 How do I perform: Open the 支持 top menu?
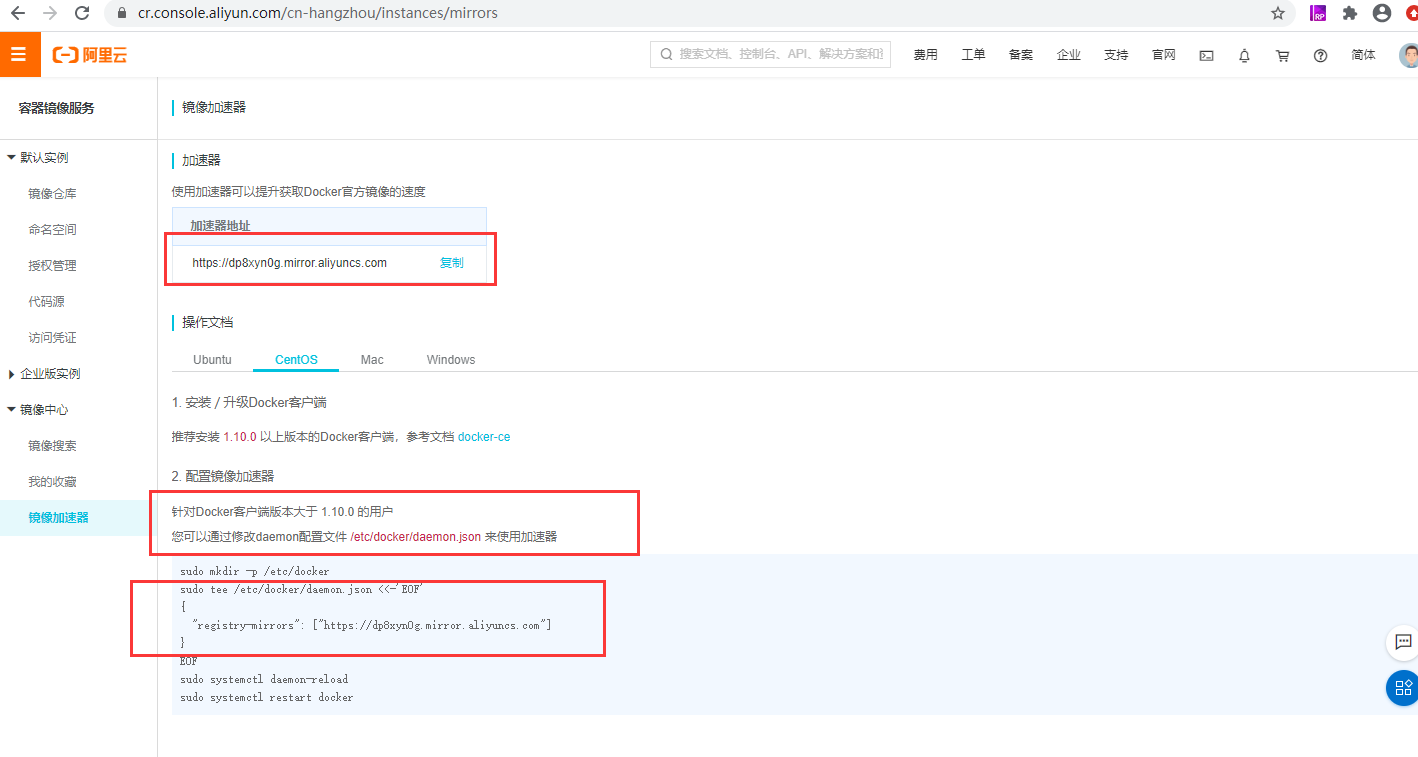(x=1116, y=55)
